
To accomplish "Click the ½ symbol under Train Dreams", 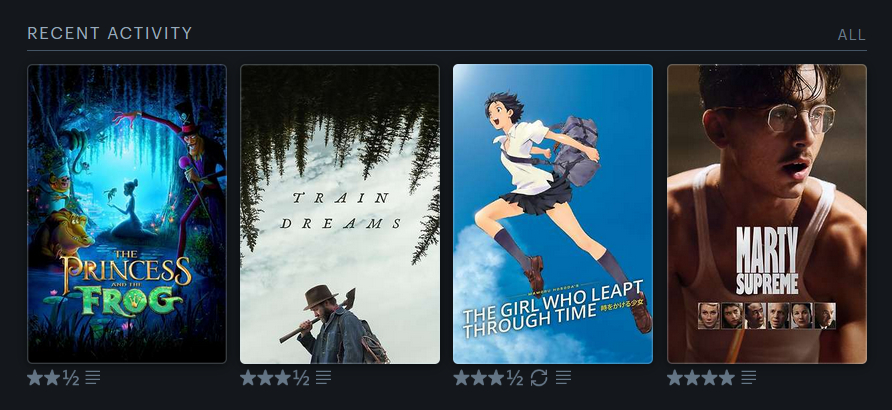I will (x=301, y=378).
